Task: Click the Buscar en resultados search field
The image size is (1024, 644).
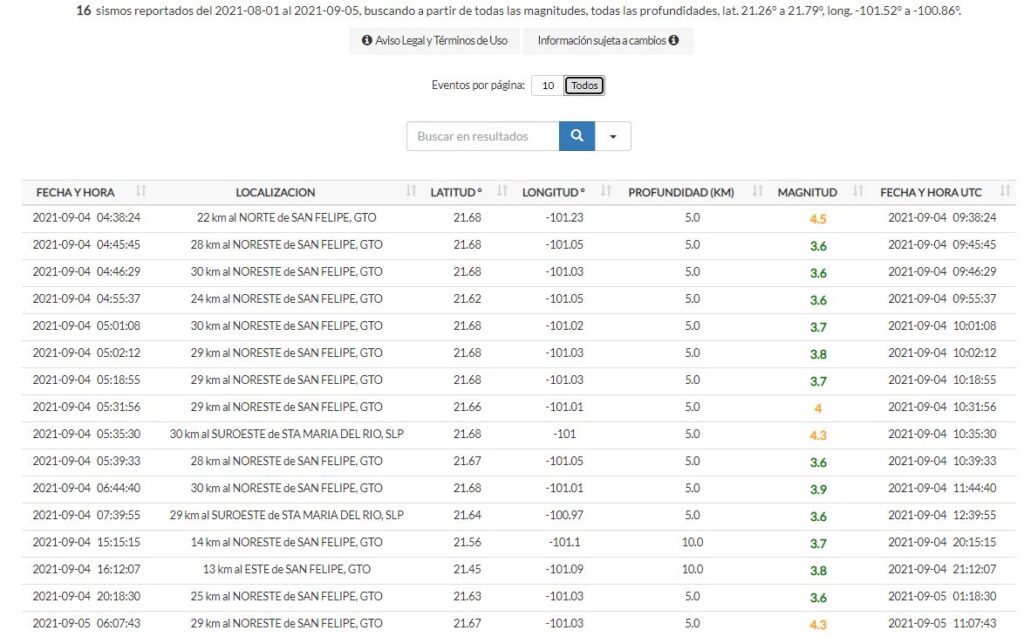Action: [482, 136]
